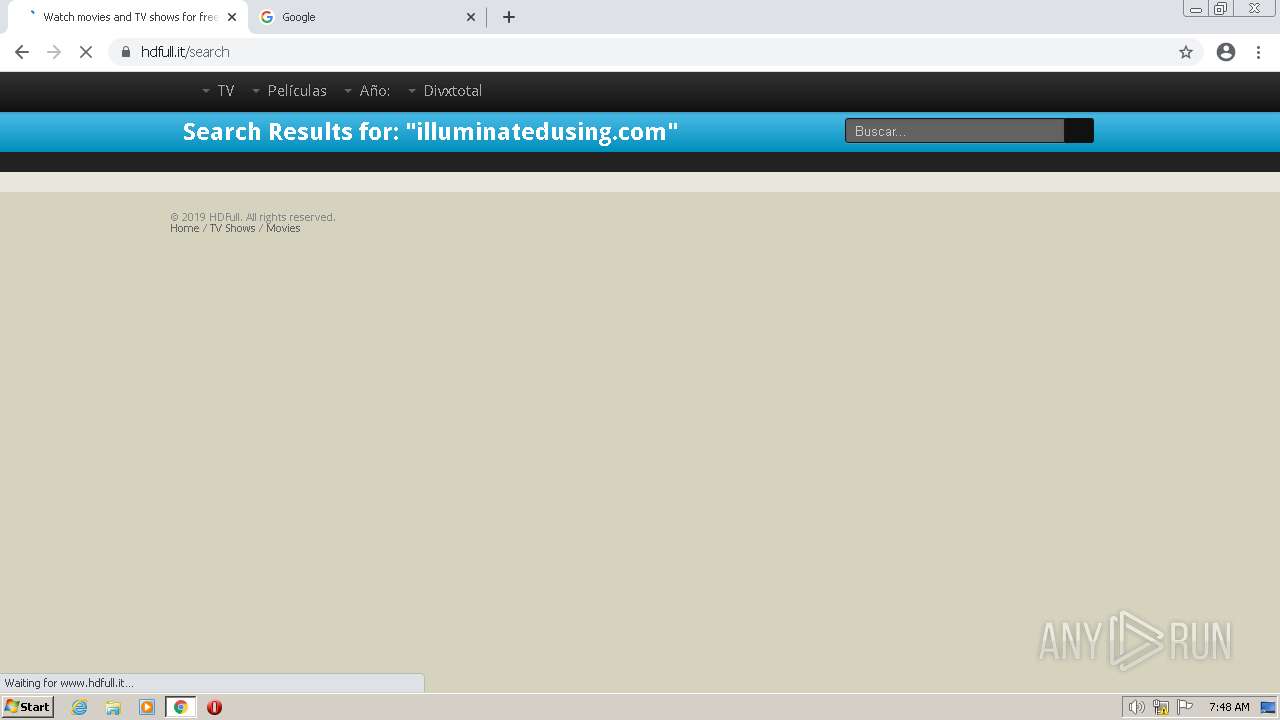Open Windows Explorer folder from the taskbar
The image size is (1280, 720).
(x=113, y=707)
